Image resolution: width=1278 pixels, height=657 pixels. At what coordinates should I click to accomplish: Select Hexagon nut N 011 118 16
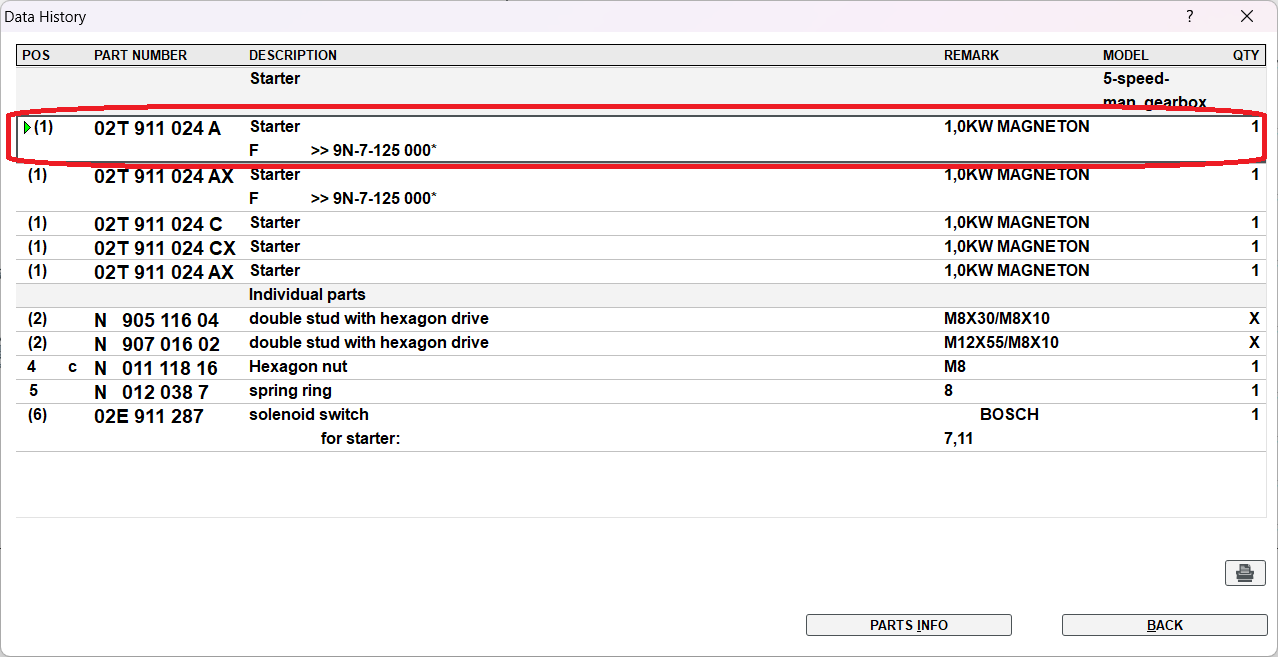pos(156,368)
